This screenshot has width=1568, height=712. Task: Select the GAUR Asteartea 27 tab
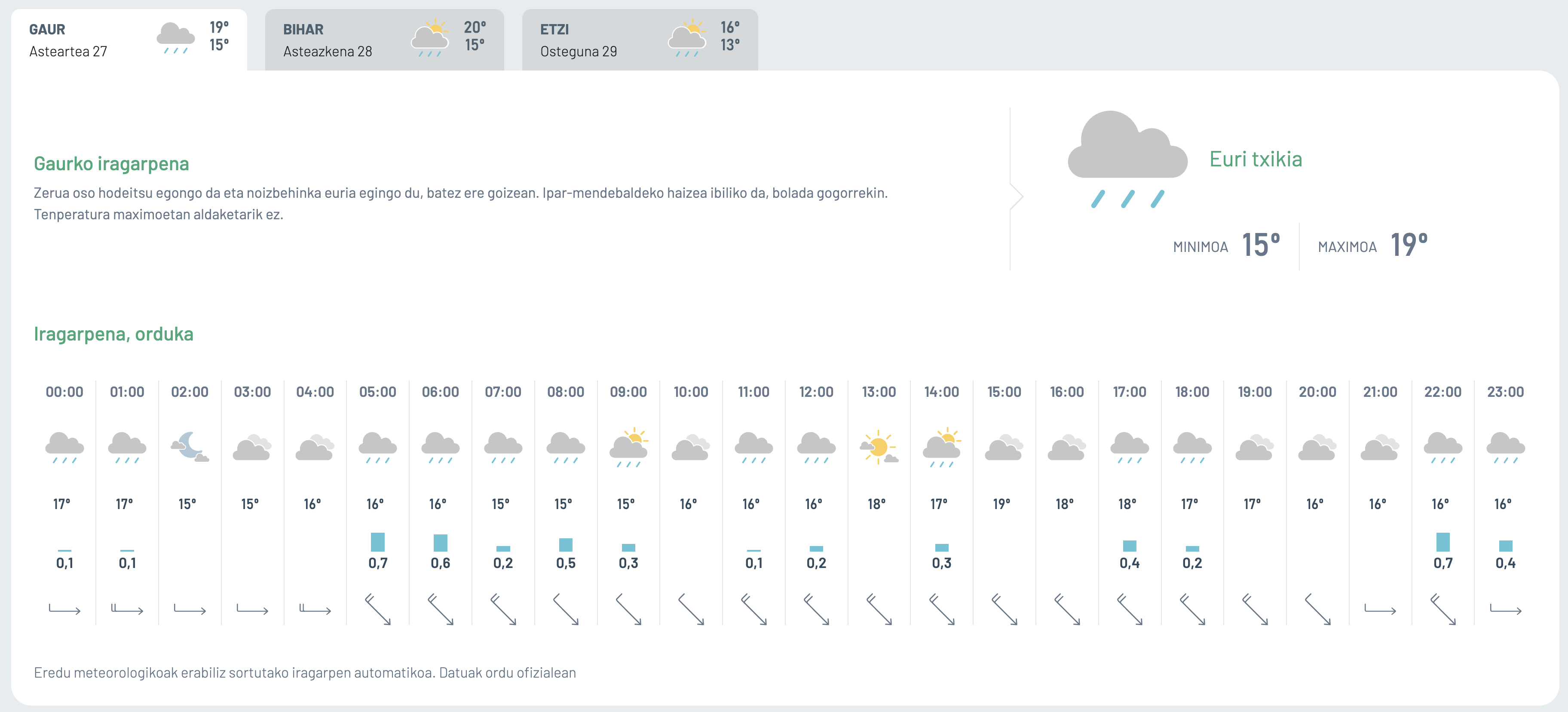coord(129,40)
